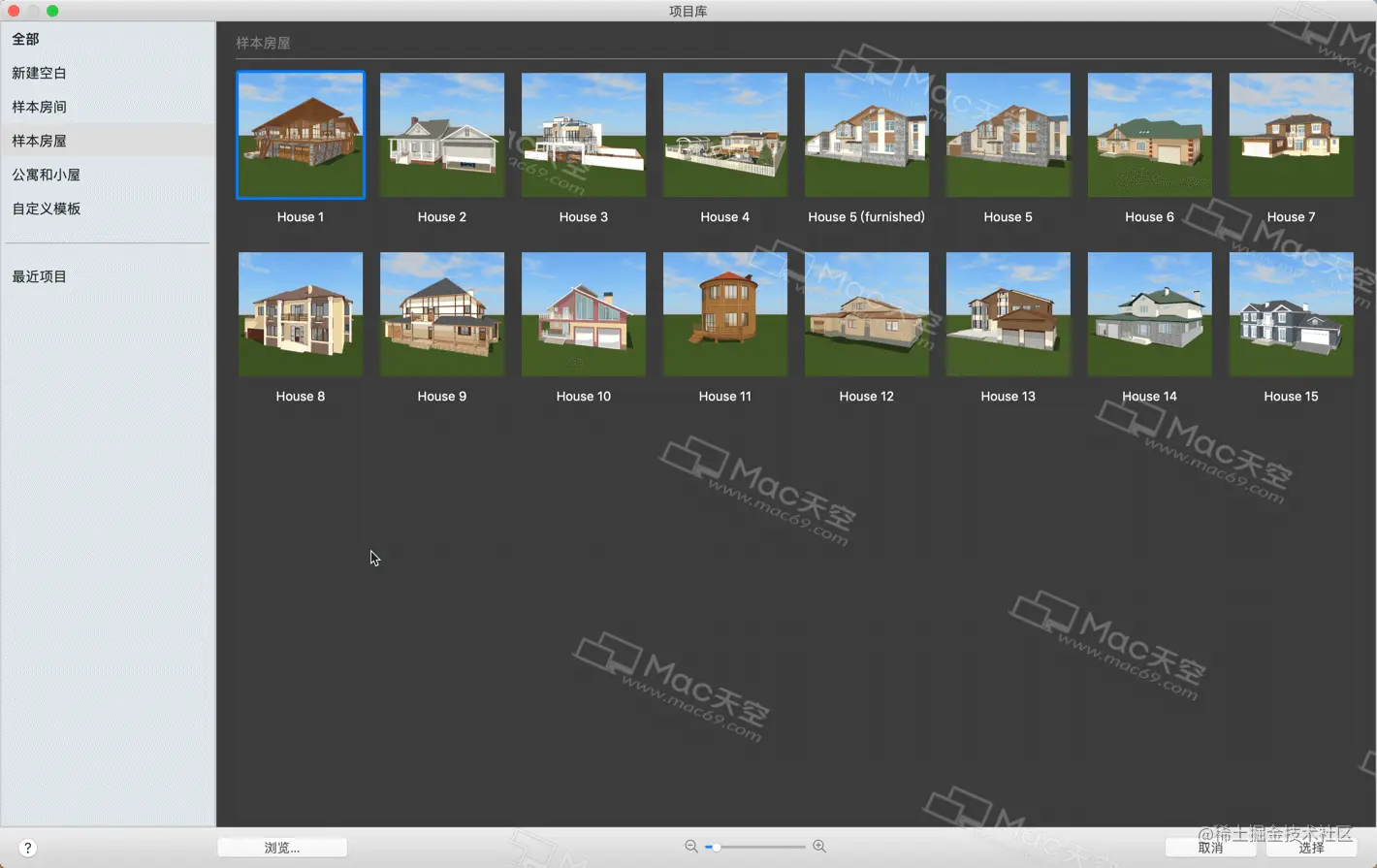Click the thumbnail size slider
The width and height of the screenshot is (1377, 868).
point(756,847)
